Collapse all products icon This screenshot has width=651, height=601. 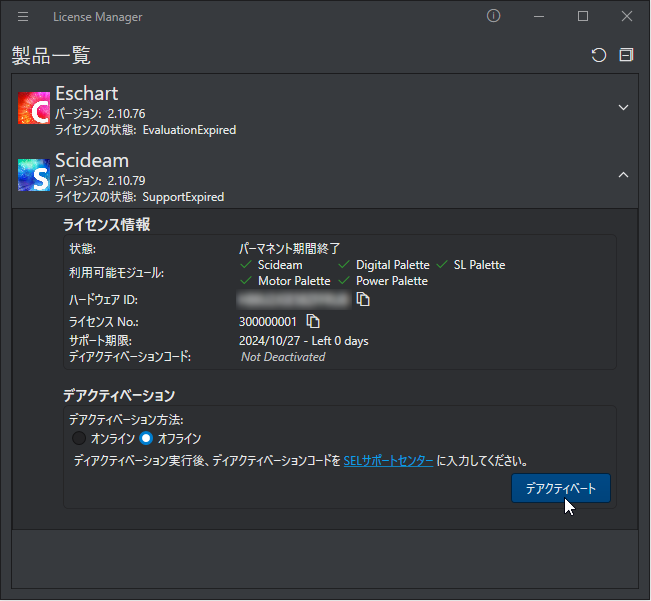pos(626,55)
